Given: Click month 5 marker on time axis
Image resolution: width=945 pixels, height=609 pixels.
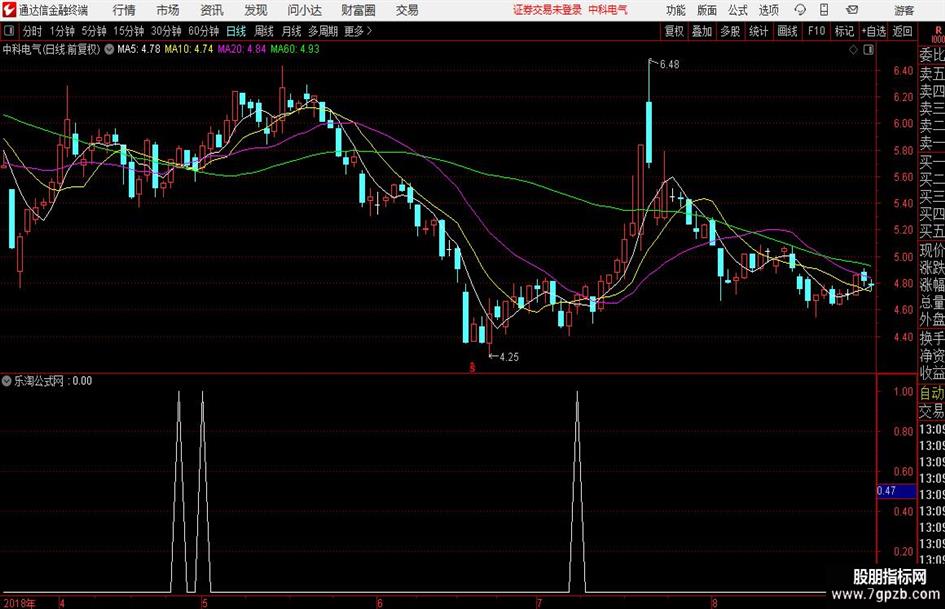Looking at the screenshot, I should [205, 603].
